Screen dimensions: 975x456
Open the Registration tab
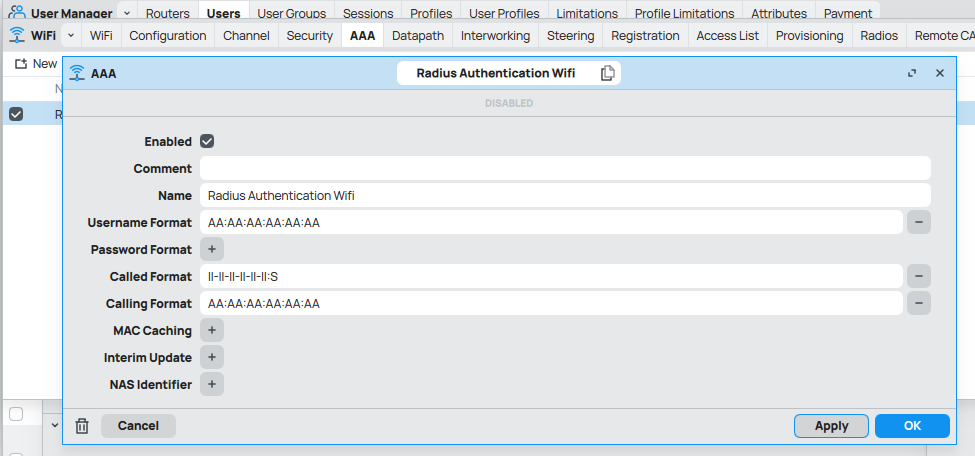click(x=645, y=35)
